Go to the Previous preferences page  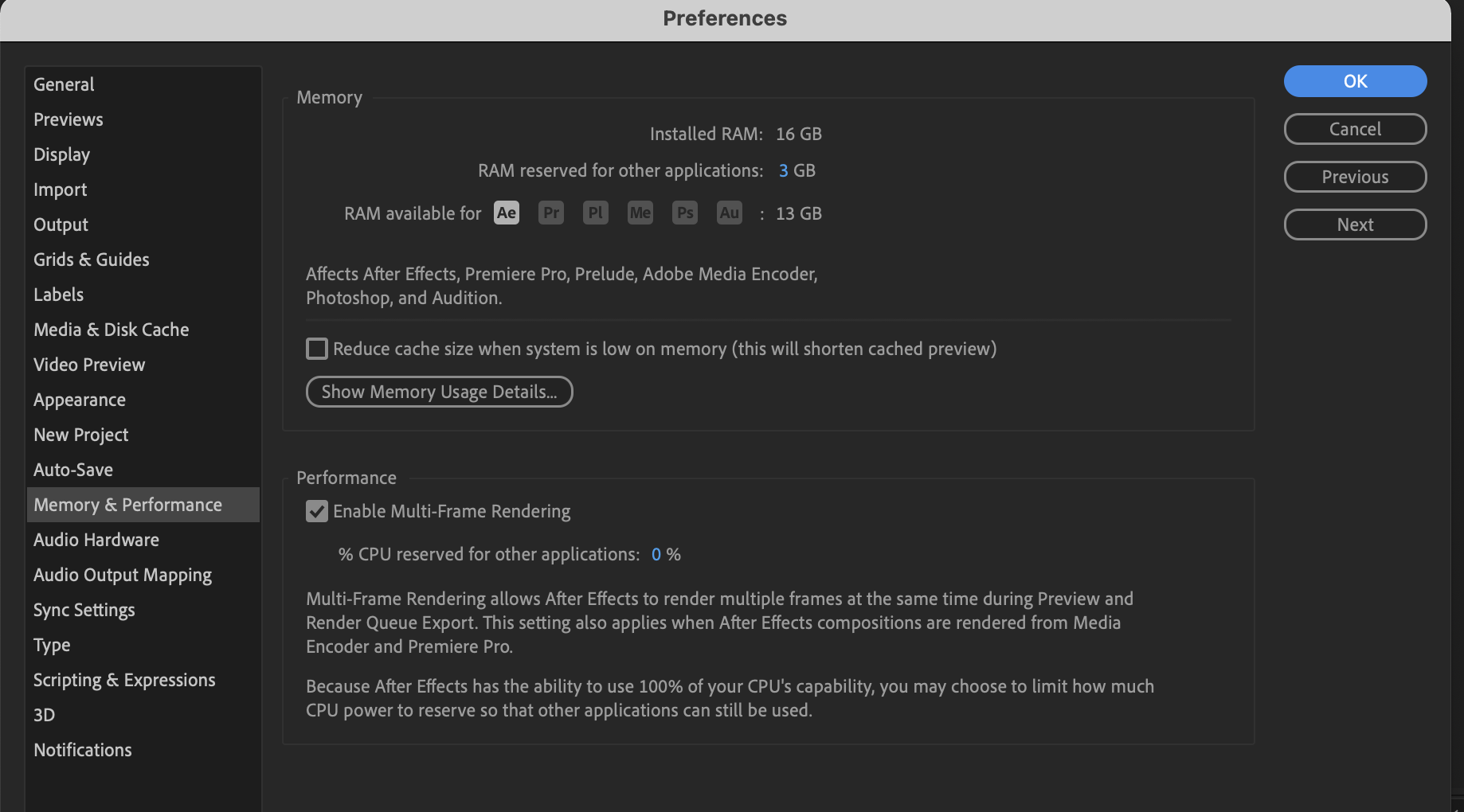pyautogui.click(x=1355, y=176)
